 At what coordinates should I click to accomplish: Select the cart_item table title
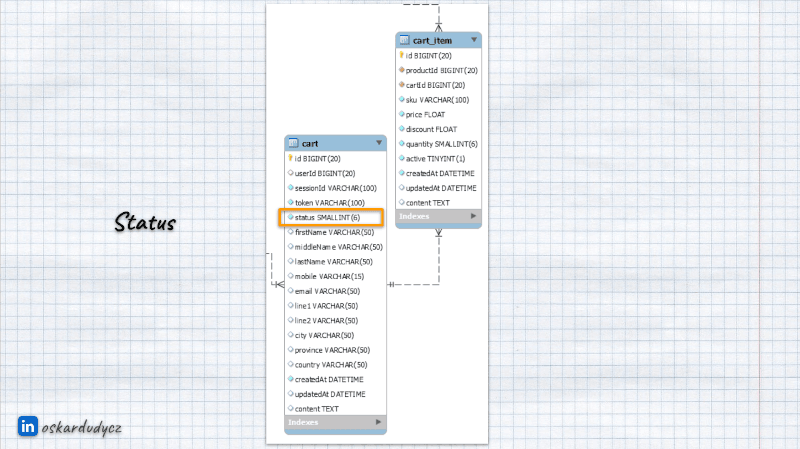coord(432,40)
